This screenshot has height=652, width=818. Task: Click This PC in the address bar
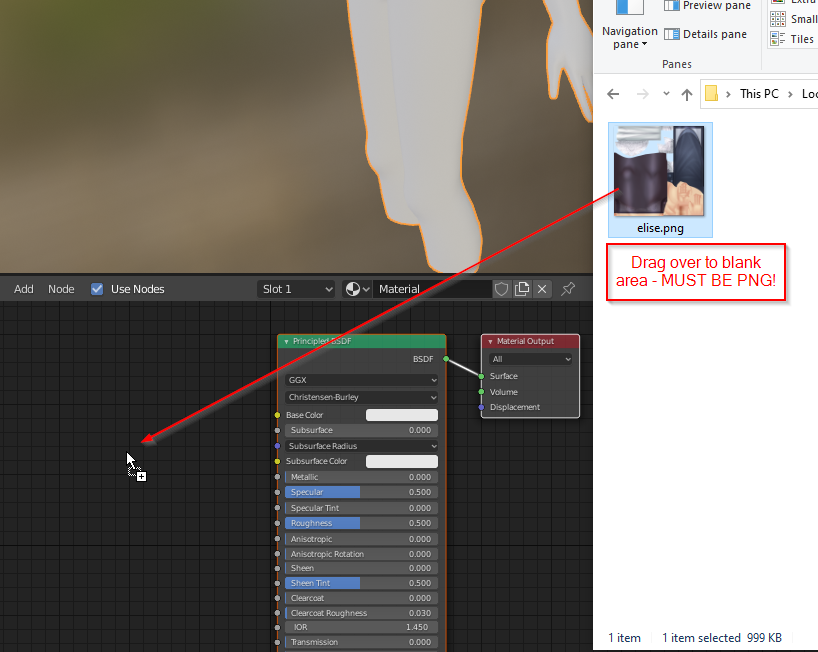coord(759,94)
